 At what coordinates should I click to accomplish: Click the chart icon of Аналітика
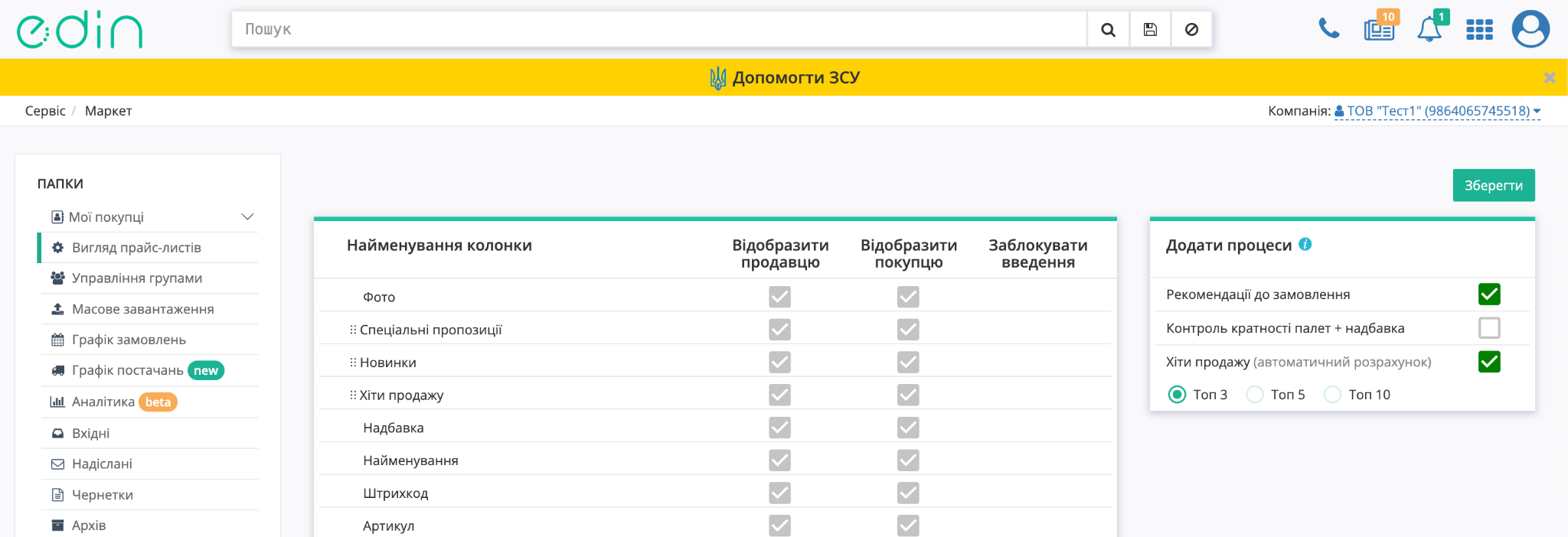tap(57, 402)
